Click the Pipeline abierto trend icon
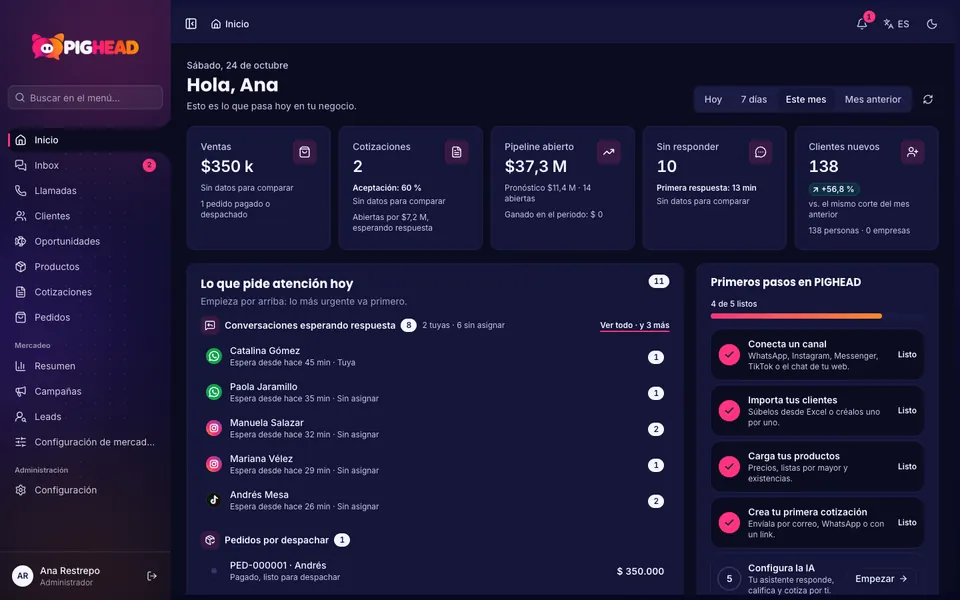 (609, 152)
